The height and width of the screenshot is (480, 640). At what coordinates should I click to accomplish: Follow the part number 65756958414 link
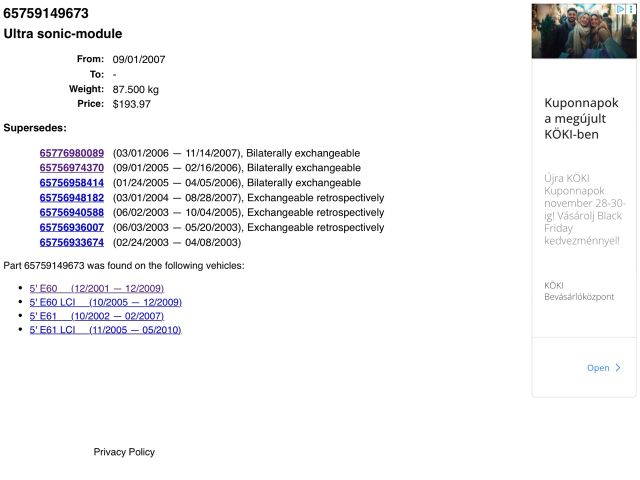(x=72, y=183)
